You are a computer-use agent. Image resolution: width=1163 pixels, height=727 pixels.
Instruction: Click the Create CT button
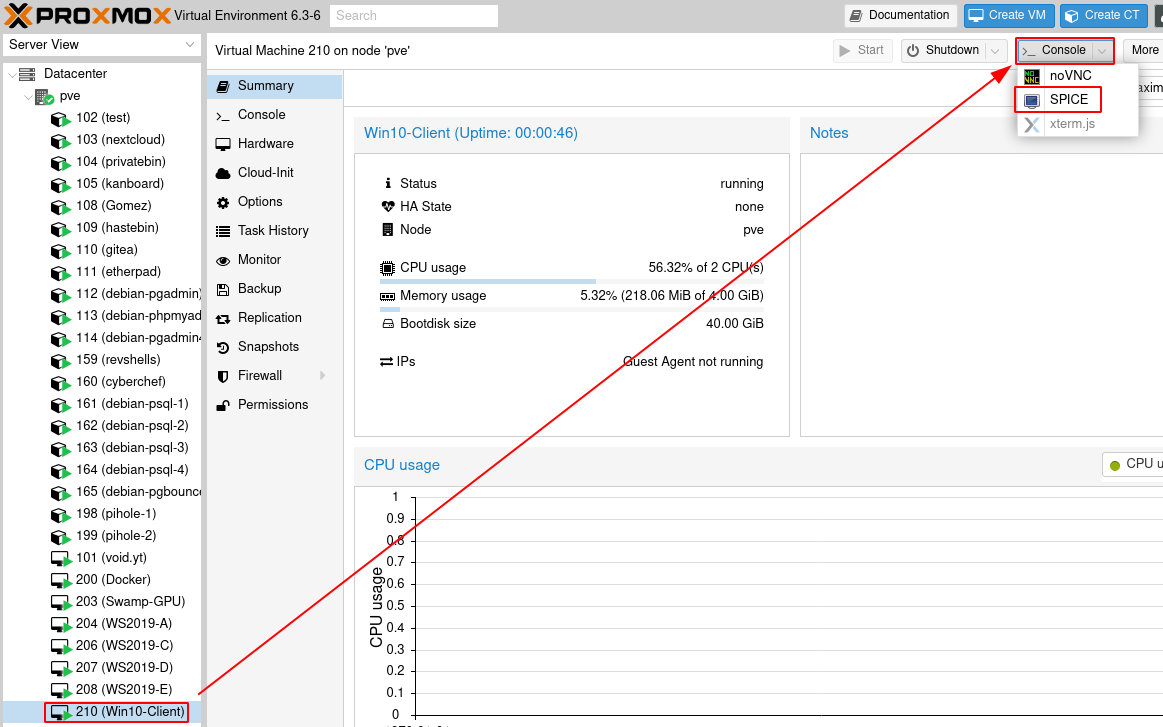[x=1102, y=15]
